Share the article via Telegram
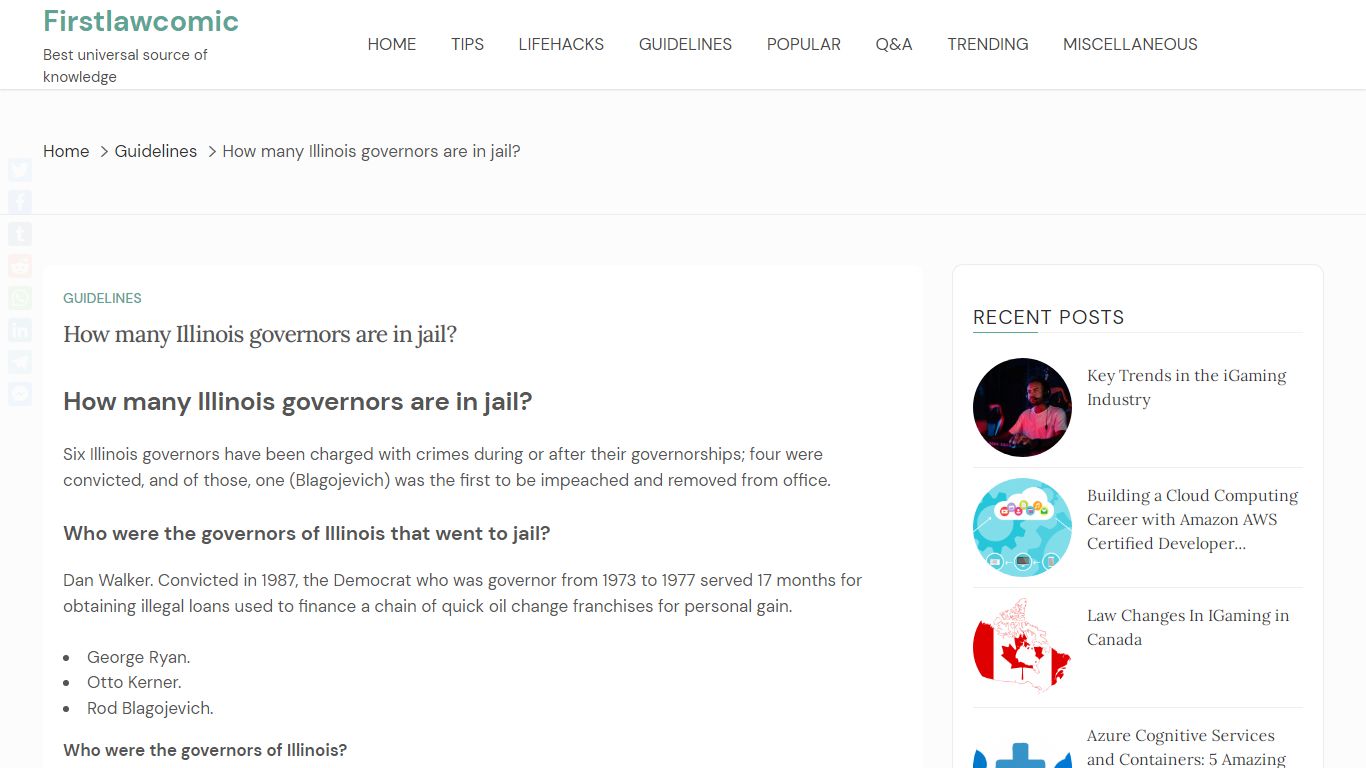 tap(20, 362)
